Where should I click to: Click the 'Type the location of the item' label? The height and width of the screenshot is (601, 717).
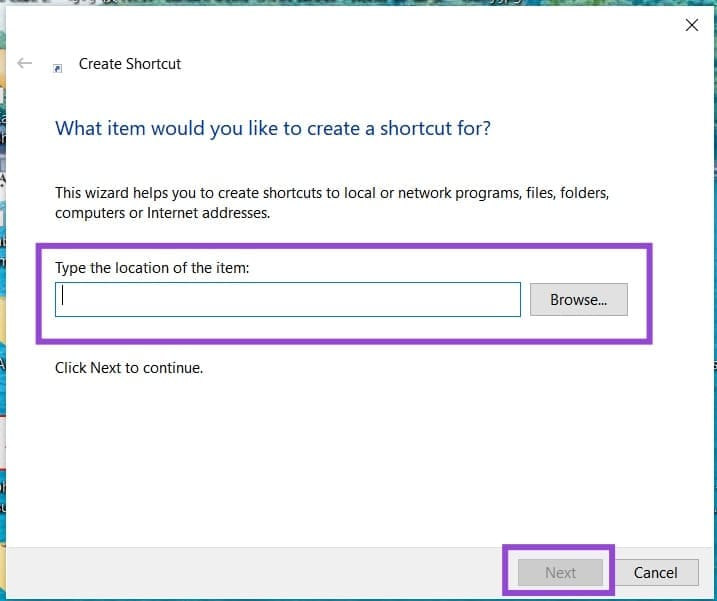152,268
